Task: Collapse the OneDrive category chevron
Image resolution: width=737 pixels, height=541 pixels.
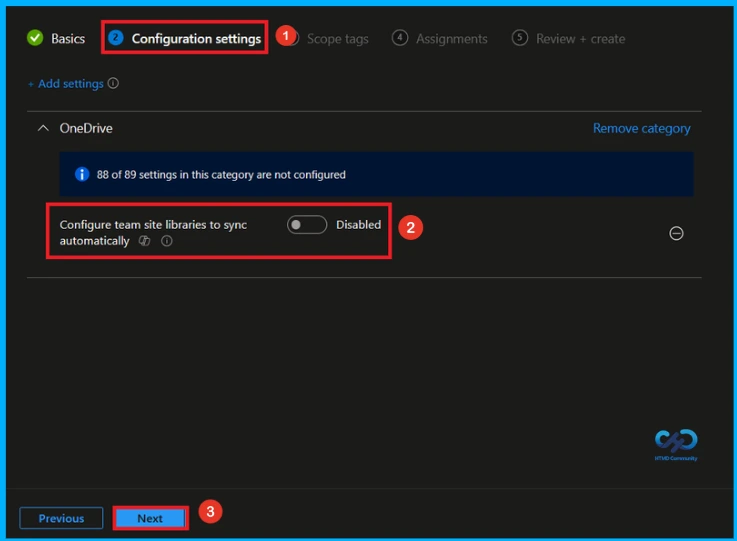Action: pos(43,128)
